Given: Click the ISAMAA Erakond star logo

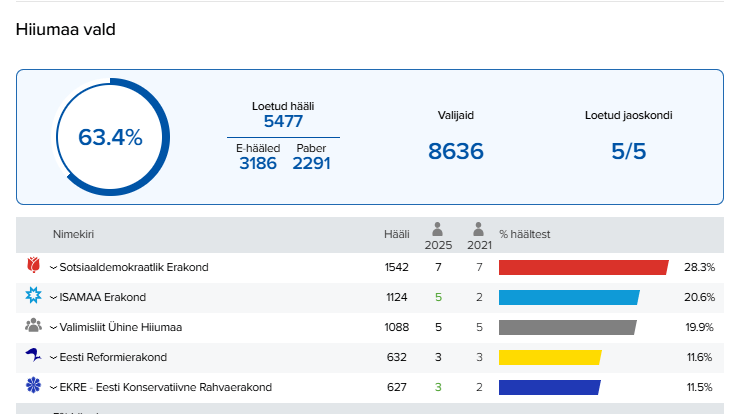Looking at the screenshot, I should pos(33,296).
